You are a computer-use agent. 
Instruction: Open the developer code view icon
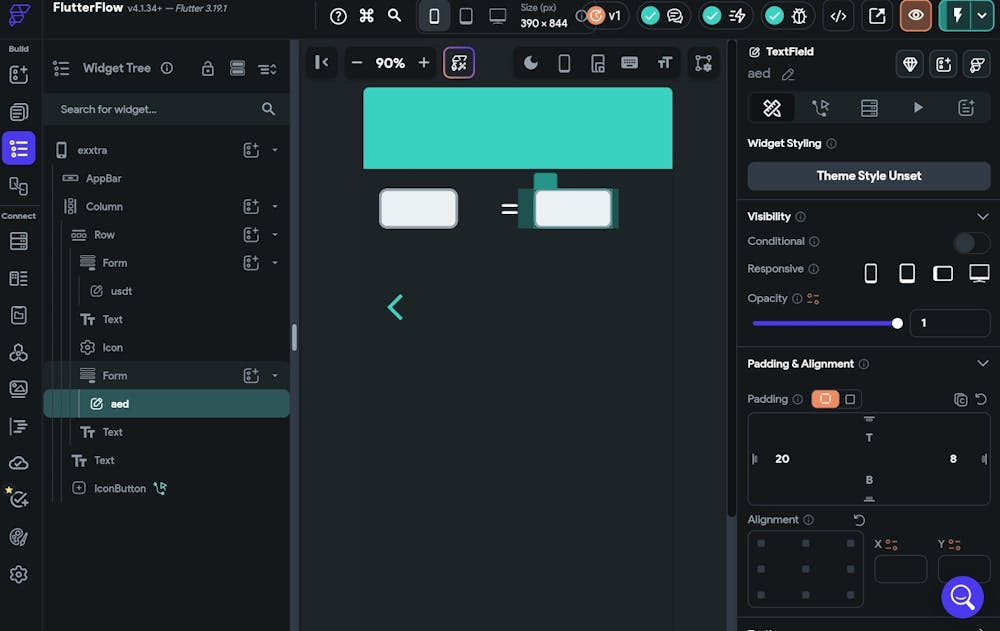click(838, 16)
